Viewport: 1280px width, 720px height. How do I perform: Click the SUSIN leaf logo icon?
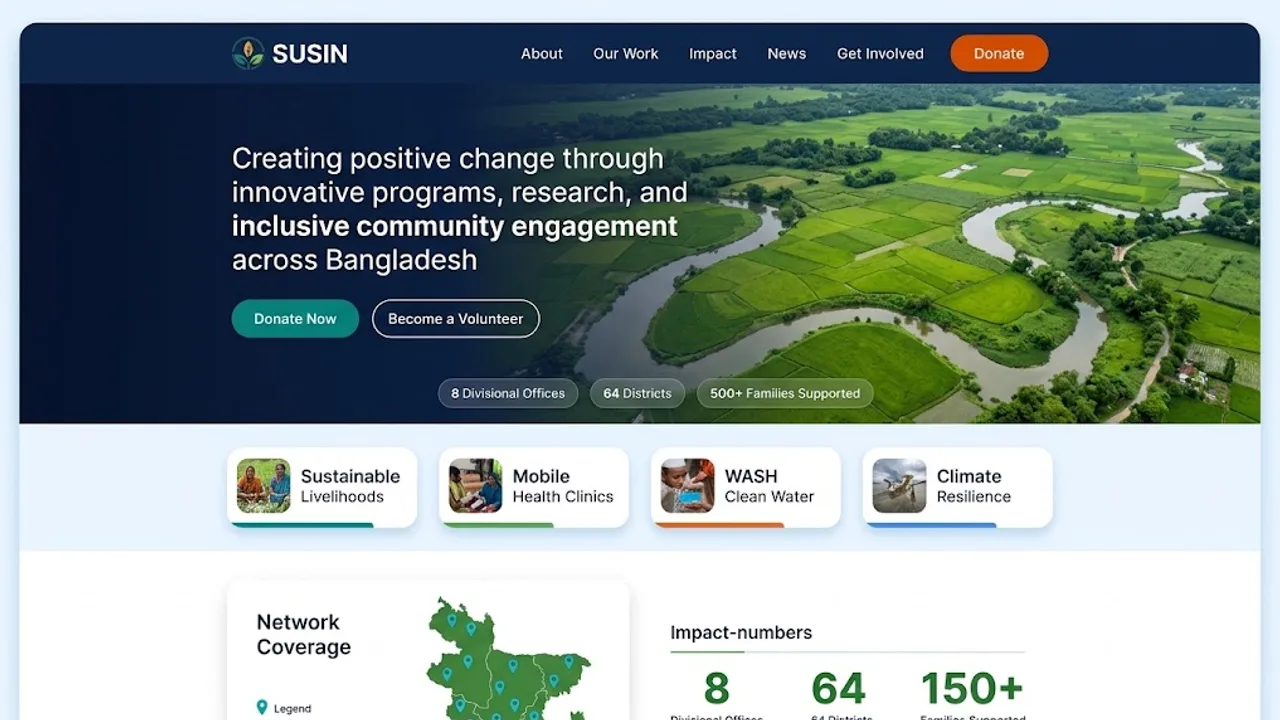tap(248, 53)
